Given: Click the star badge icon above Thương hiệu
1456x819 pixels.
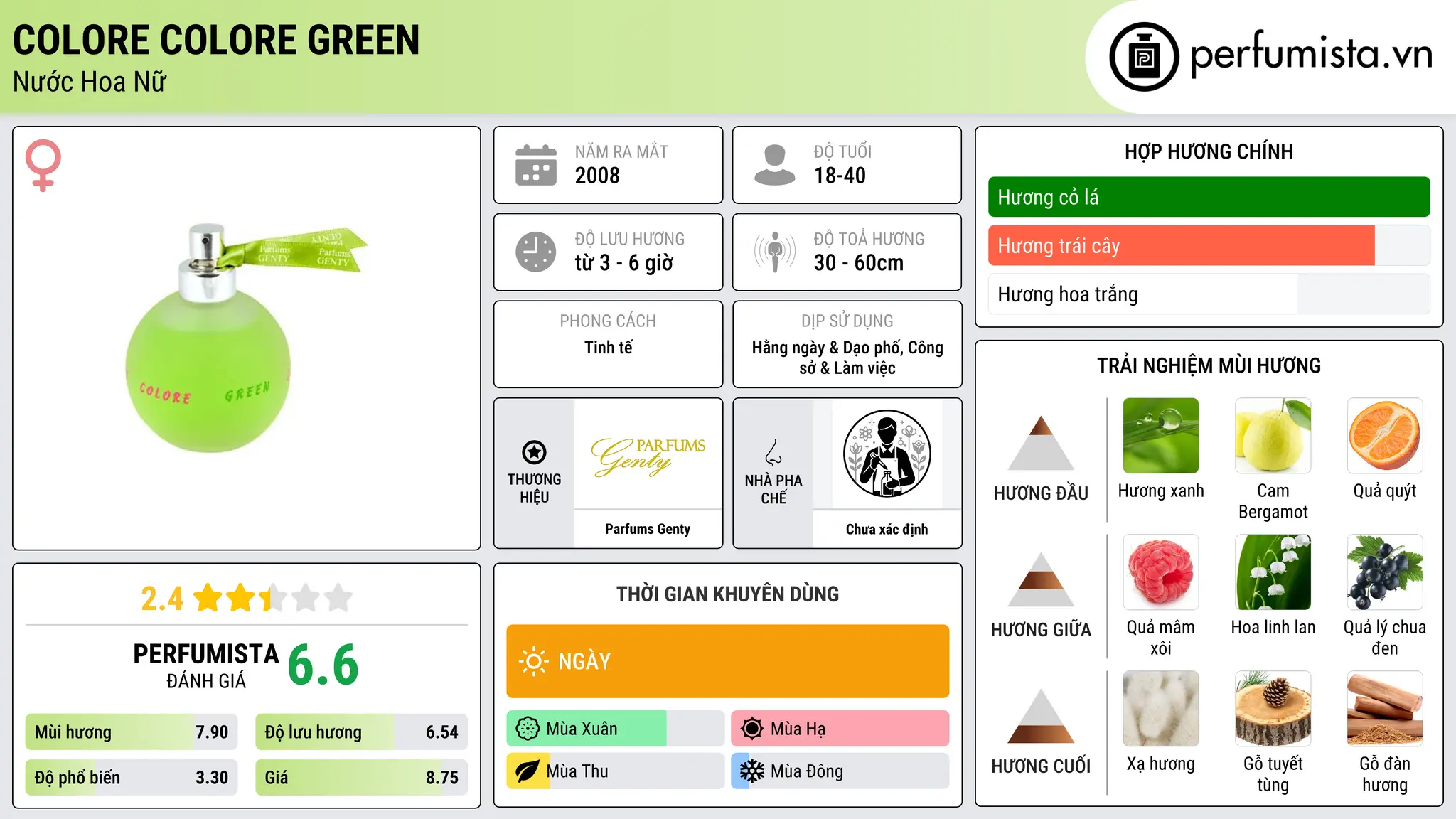Looking at the screenshot, I should point(534,452).
